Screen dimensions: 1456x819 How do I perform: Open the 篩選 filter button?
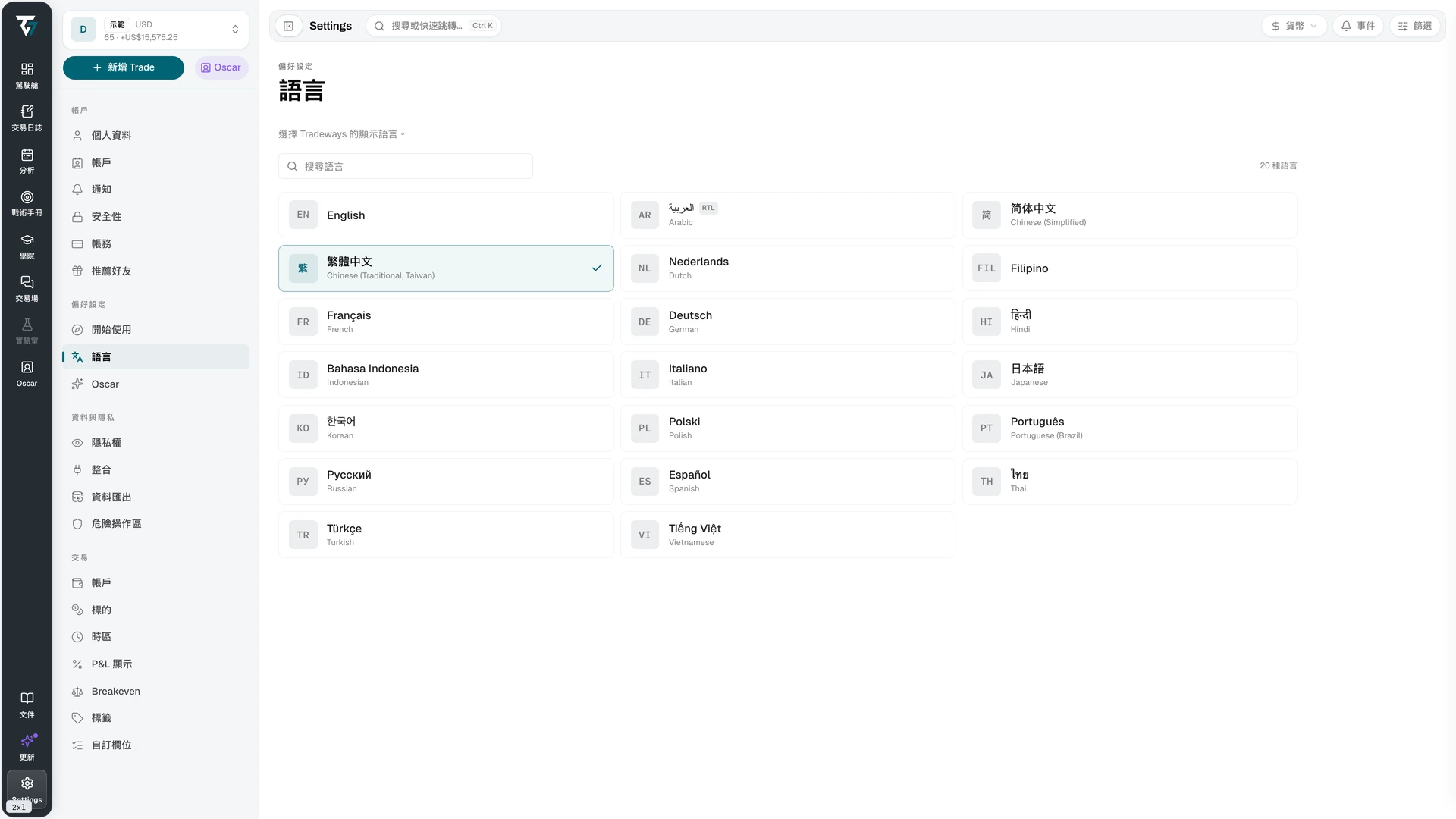click(x=1415, y=26)
